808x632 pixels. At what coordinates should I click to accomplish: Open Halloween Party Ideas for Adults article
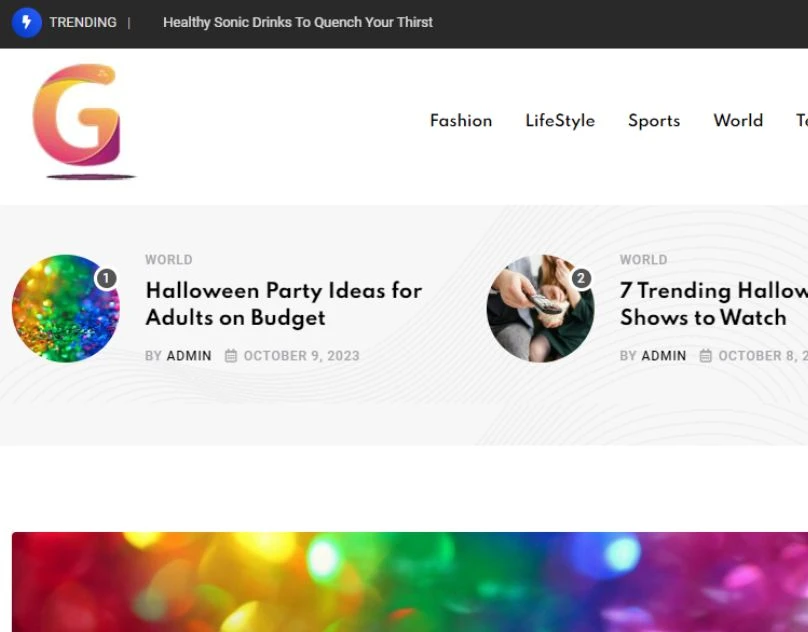coord(283,304)
